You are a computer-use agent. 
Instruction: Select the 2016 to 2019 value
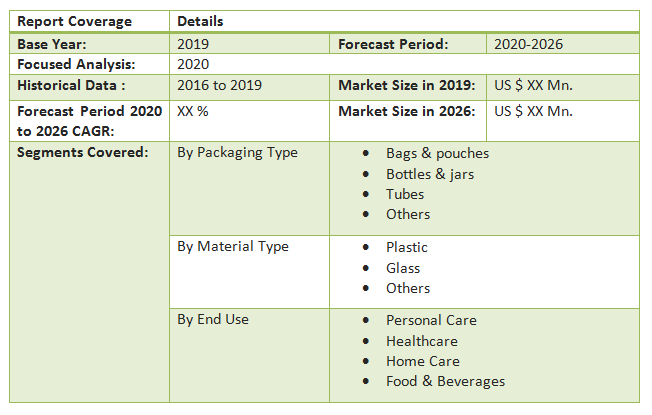(219, 85)
